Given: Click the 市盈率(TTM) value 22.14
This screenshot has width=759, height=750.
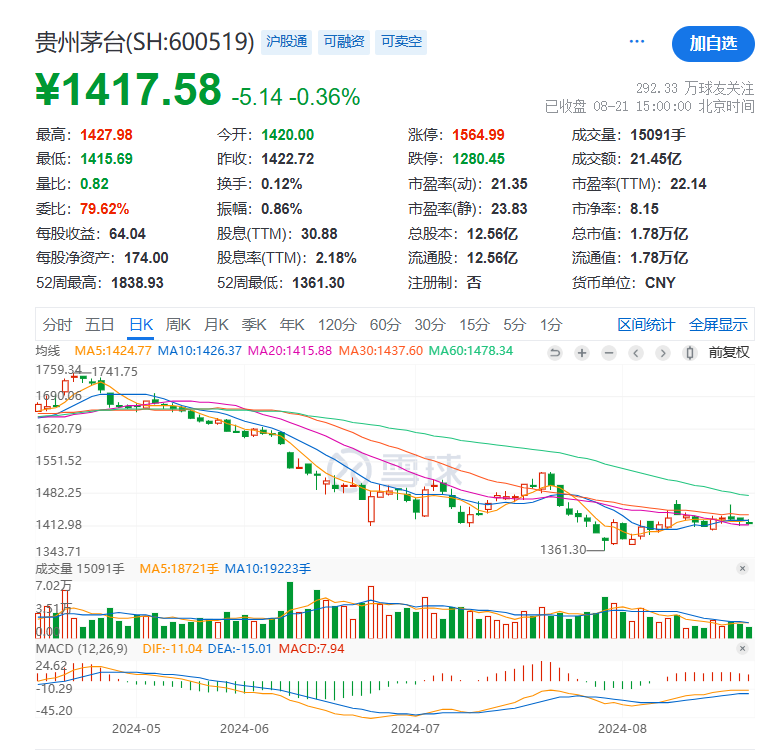Looking at the screenshot, I should (x=688, y=184).
